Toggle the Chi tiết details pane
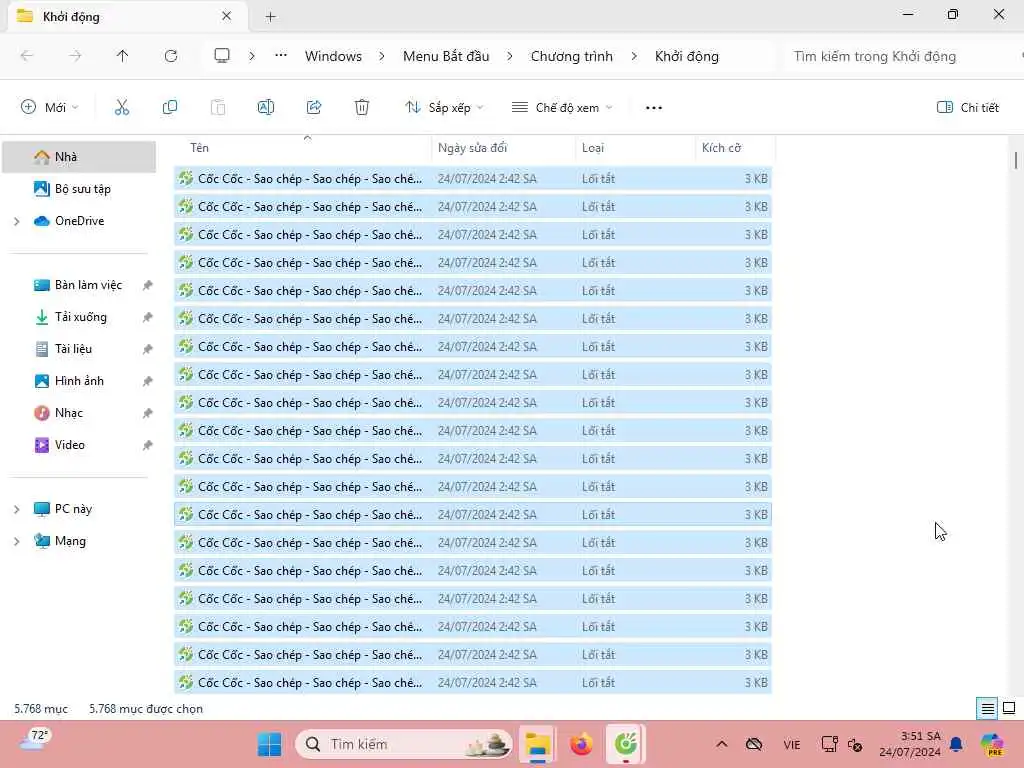 click(968, 108)
